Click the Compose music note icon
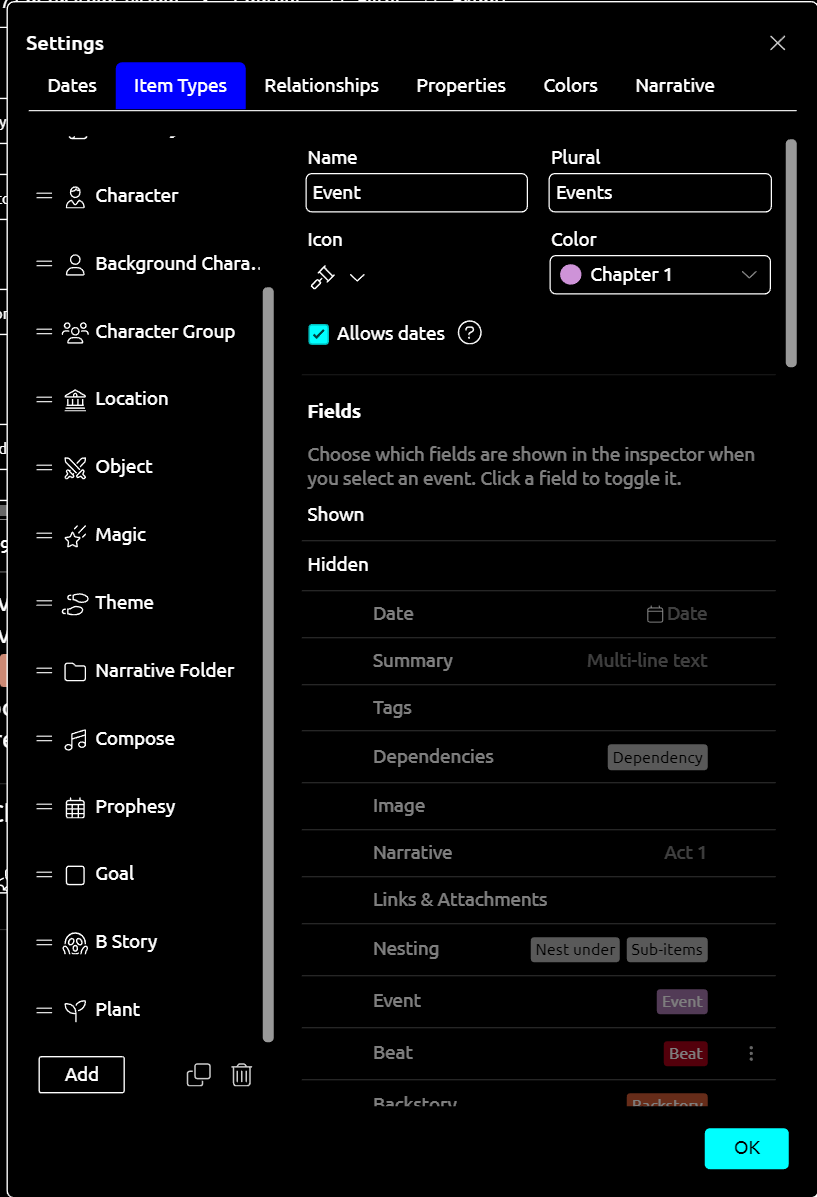The height and width of the screenshot is (1197, 817). [75, 739]
